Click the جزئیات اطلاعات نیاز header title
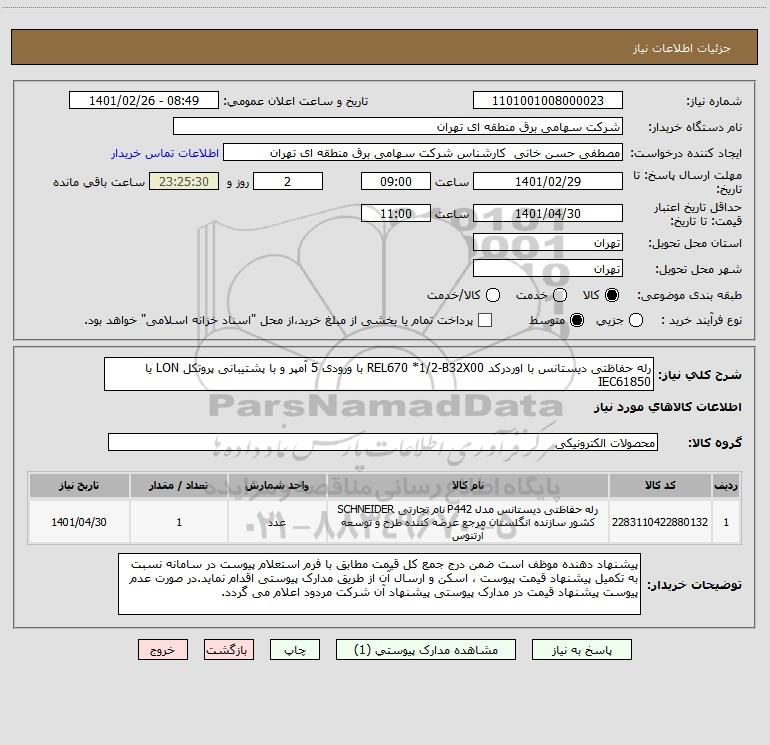The width and height of the screenshot is (770, 745). [682, 48]
